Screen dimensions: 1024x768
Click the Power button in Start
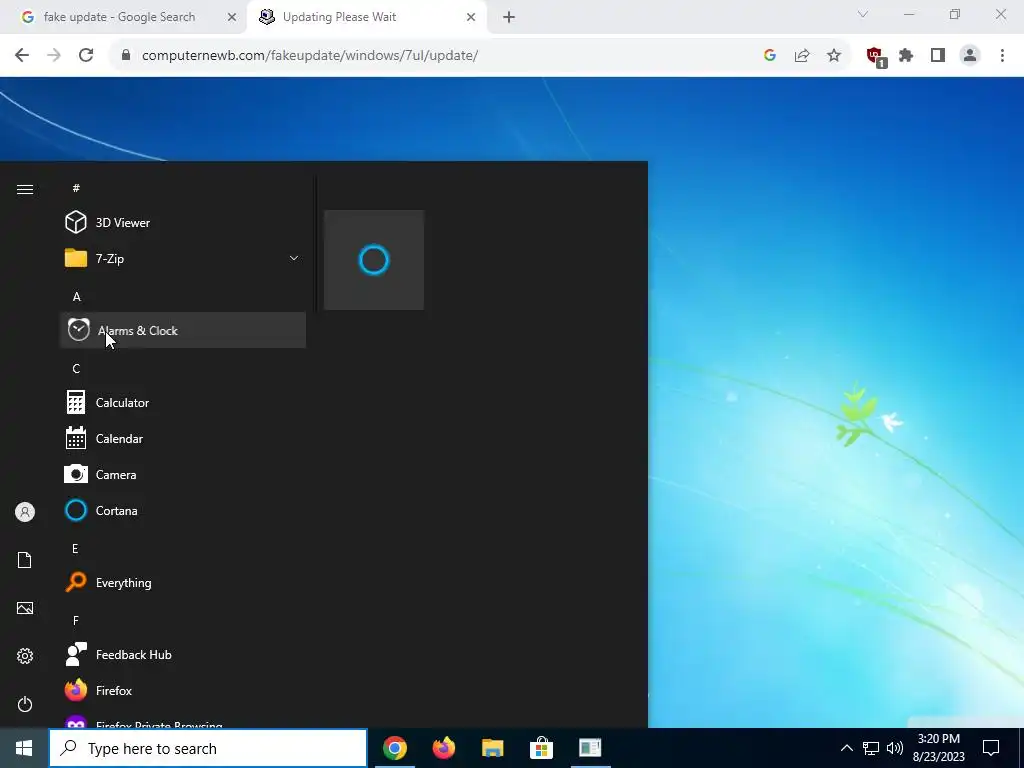25,704
